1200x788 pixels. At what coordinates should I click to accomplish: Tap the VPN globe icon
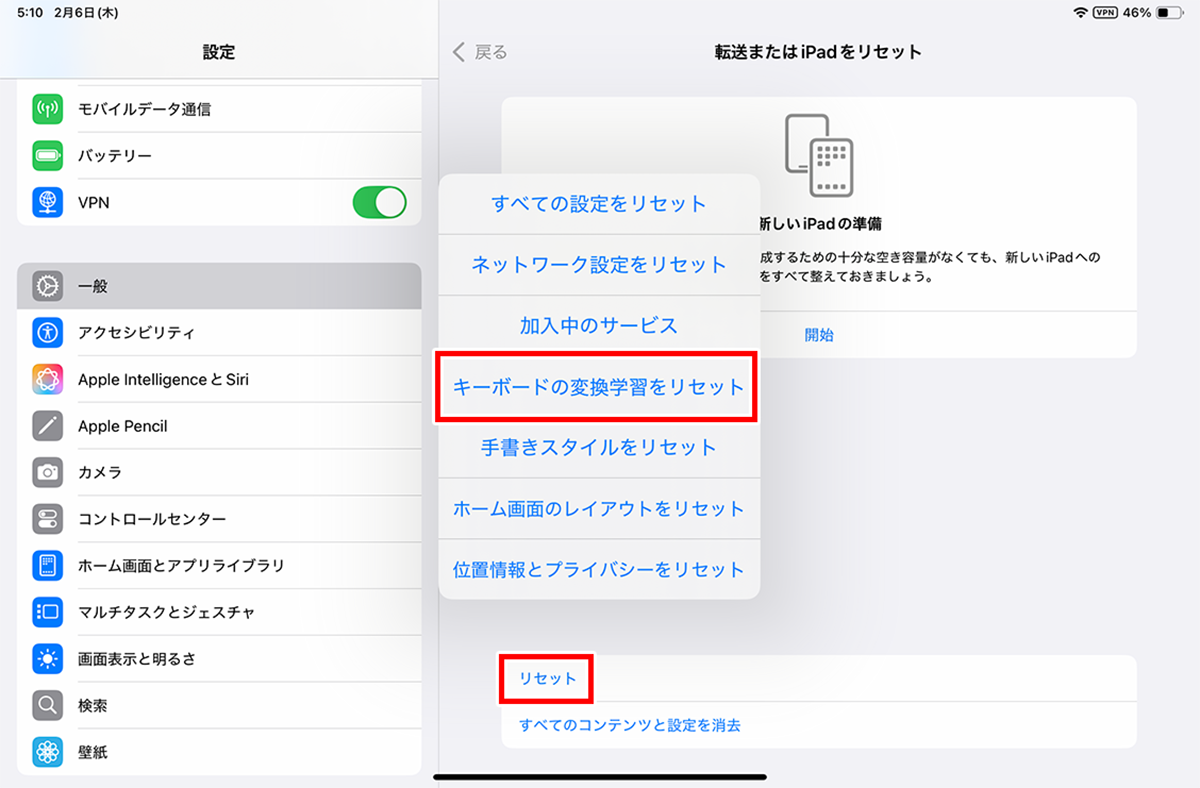point(48,202)
